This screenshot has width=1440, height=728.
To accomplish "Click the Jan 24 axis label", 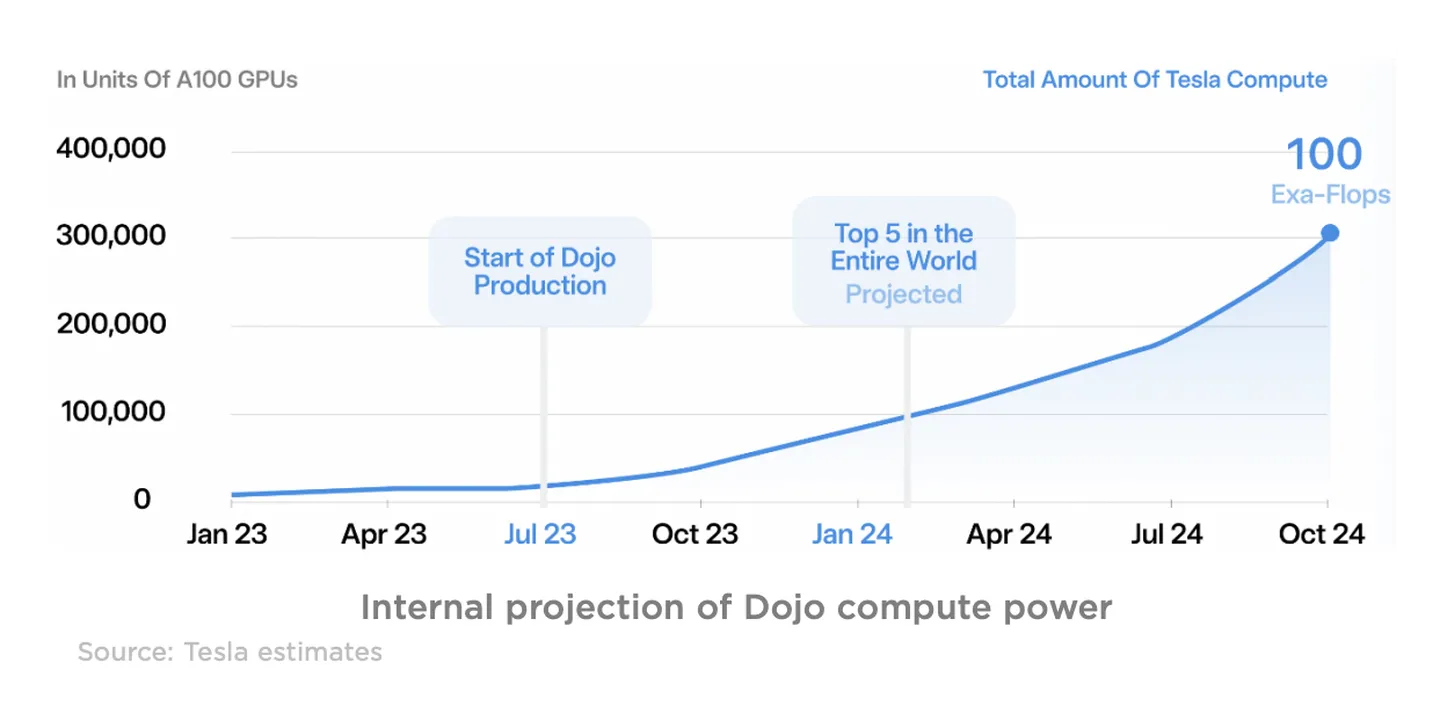I will [x=852, y=534].
